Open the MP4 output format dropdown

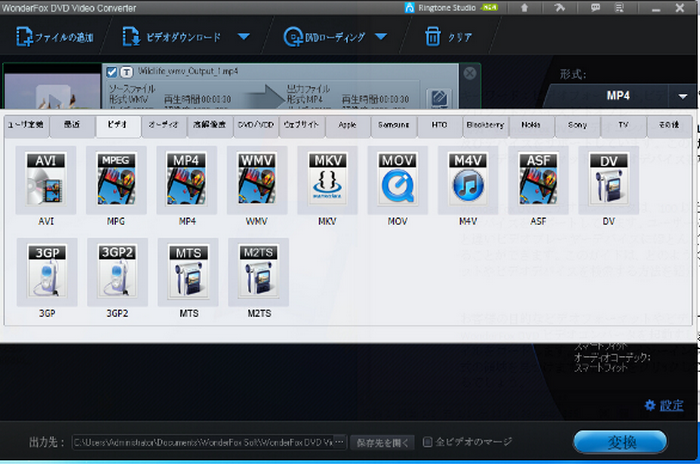pos(683,96)
